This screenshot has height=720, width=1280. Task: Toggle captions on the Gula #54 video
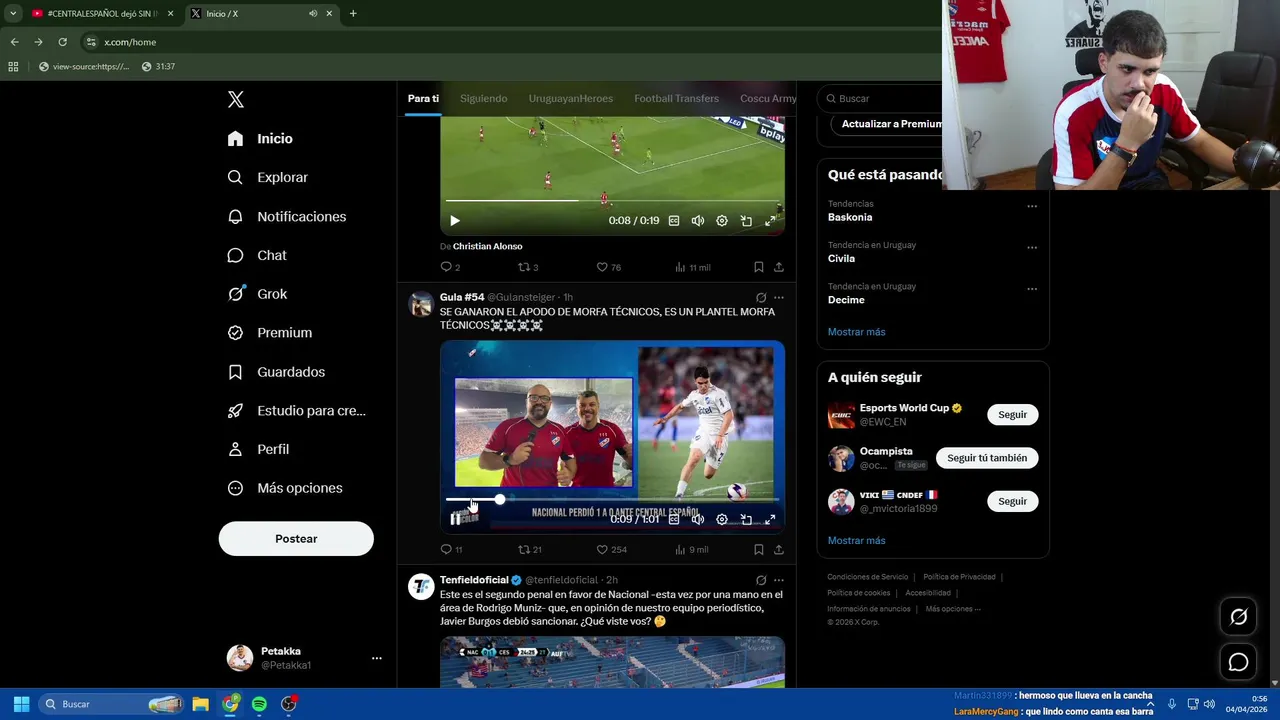tap(674, 520)
